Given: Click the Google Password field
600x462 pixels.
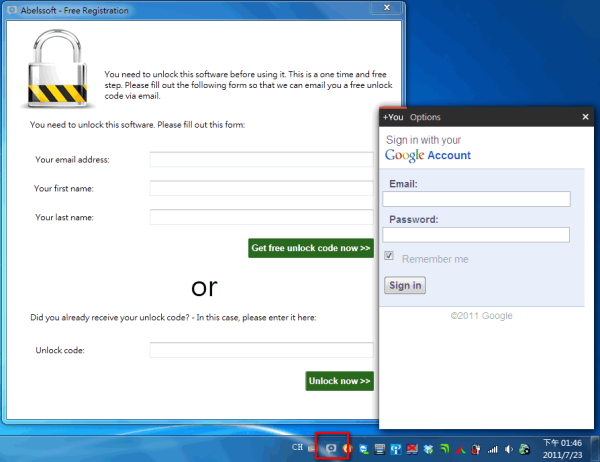Looking at the screenshot, I should [x=476, y=234].
